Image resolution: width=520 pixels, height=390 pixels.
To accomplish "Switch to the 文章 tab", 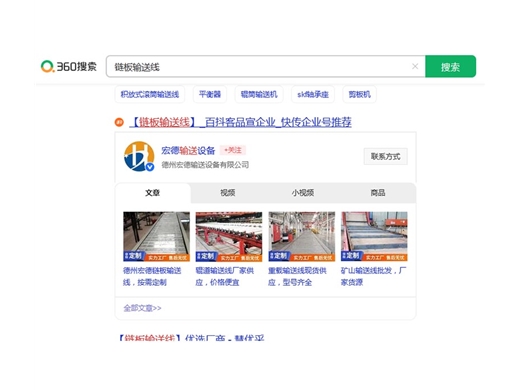I will click(x=153, y=193).
